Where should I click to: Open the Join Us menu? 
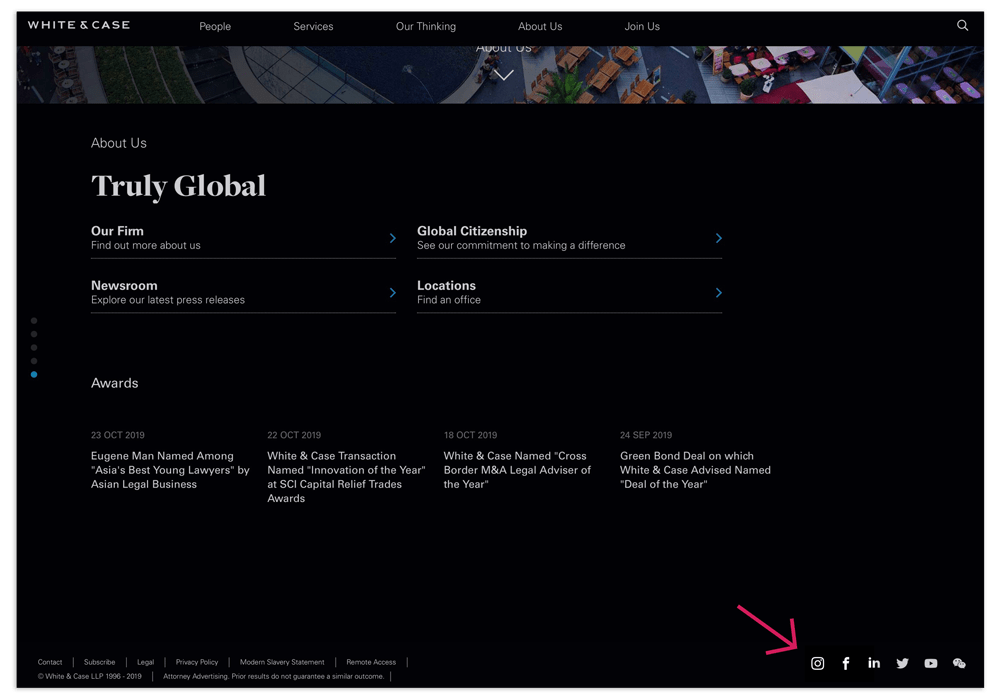642,26
